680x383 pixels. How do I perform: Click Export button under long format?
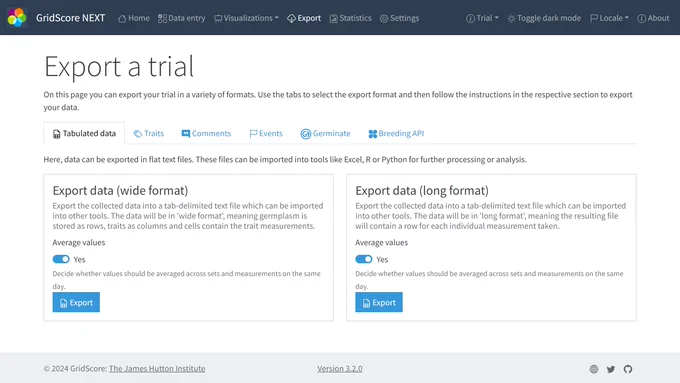[x=379, y=302]
